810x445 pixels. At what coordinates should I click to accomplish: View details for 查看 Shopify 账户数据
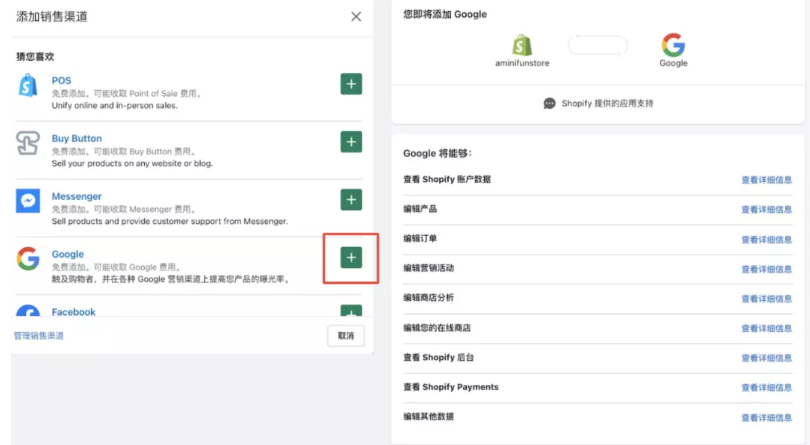coord(767,180)
